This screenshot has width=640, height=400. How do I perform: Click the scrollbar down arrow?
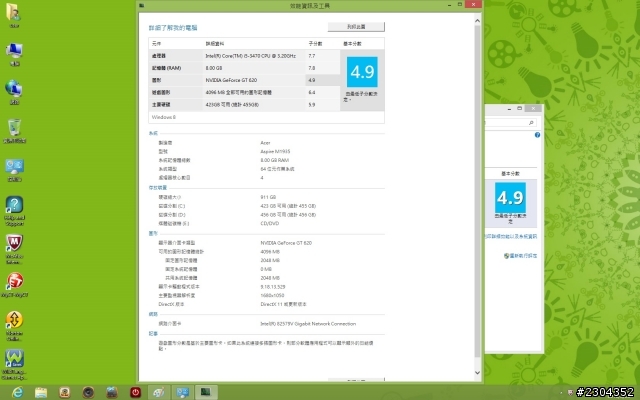tap(478, 372)
